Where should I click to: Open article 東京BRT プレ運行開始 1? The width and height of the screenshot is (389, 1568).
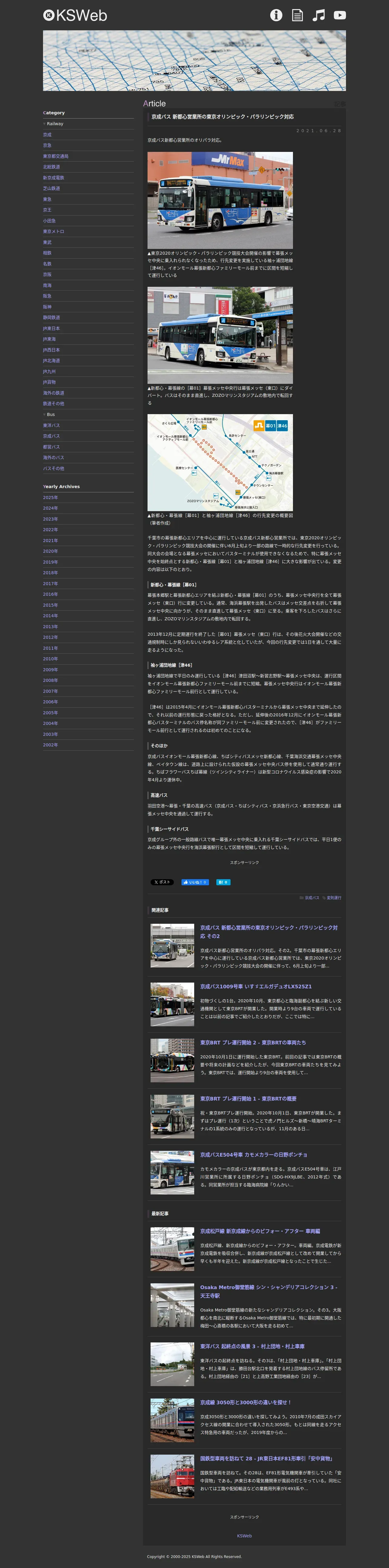(x=248, y=1099)
